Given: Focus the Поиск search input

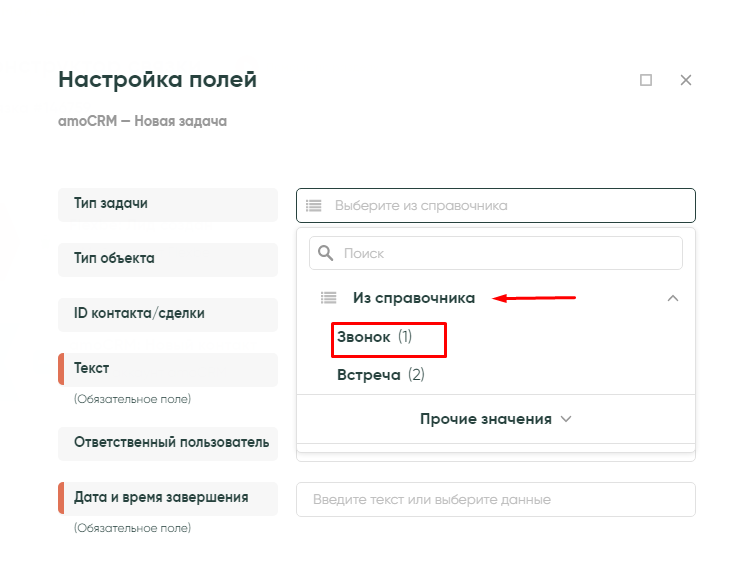Looking at the screenshot, I should [x=505, y=253].
